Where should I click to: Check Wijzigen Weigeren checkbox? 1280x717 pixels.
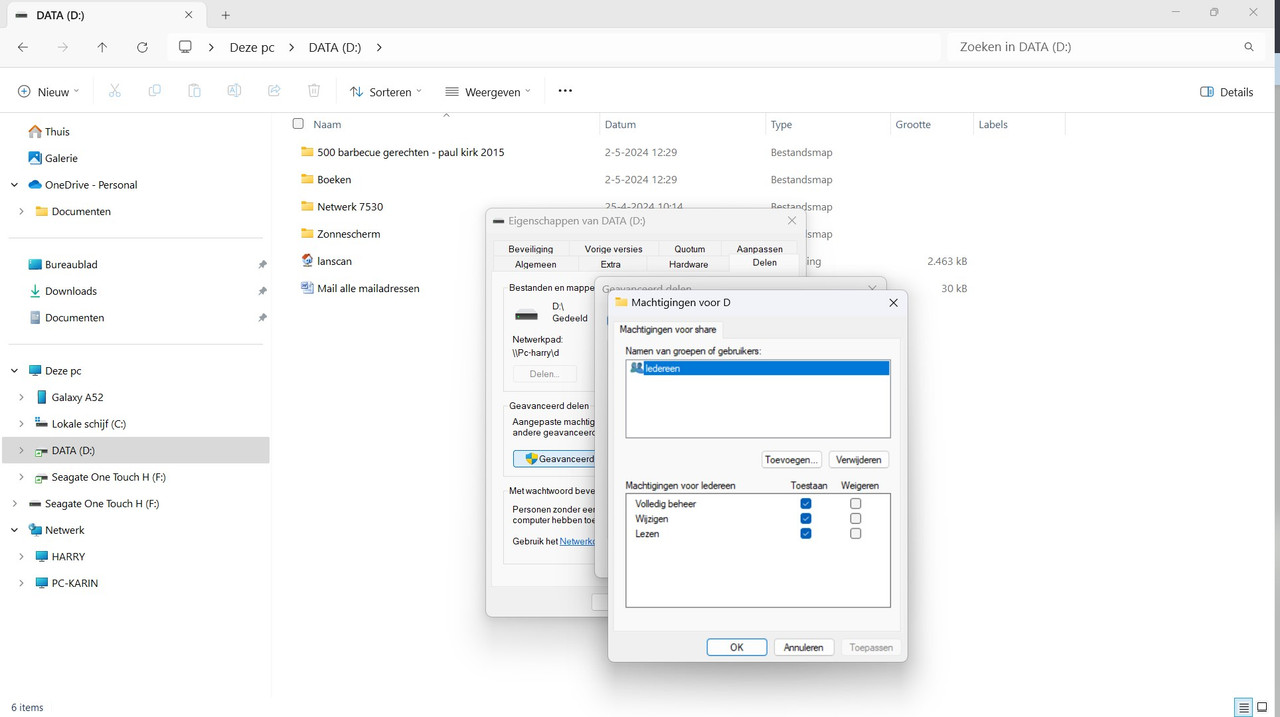coord(855,519)
